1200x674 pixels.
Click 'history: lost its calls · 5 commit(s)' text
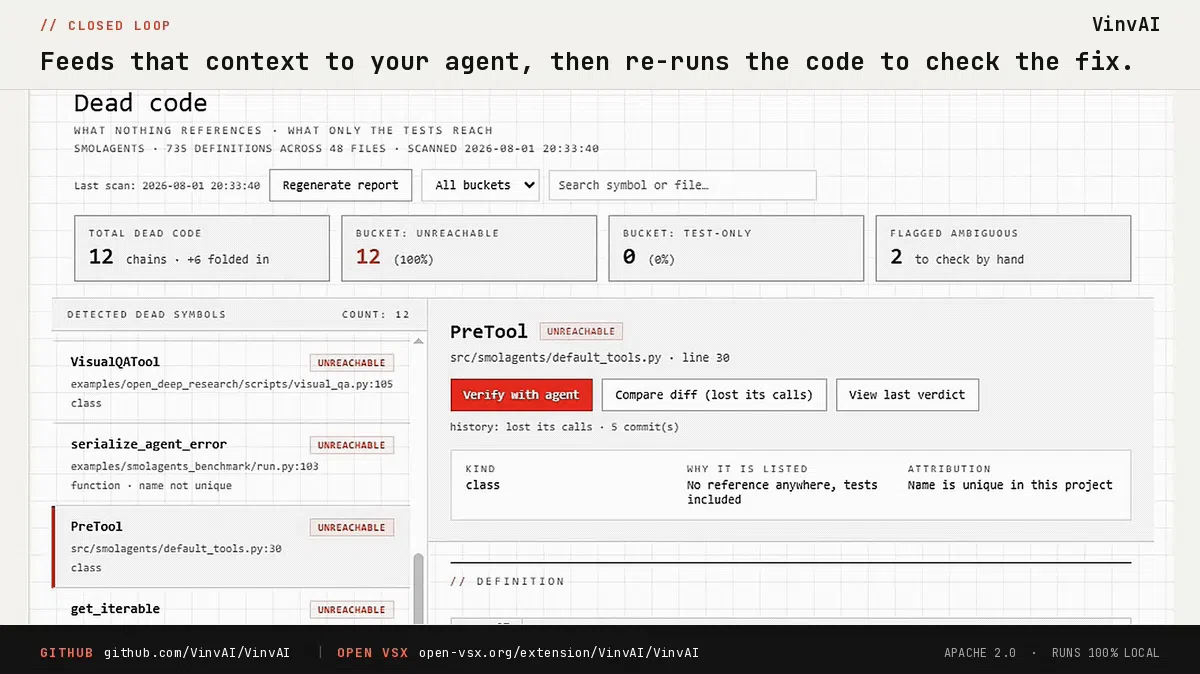click(x=564, y=427)
